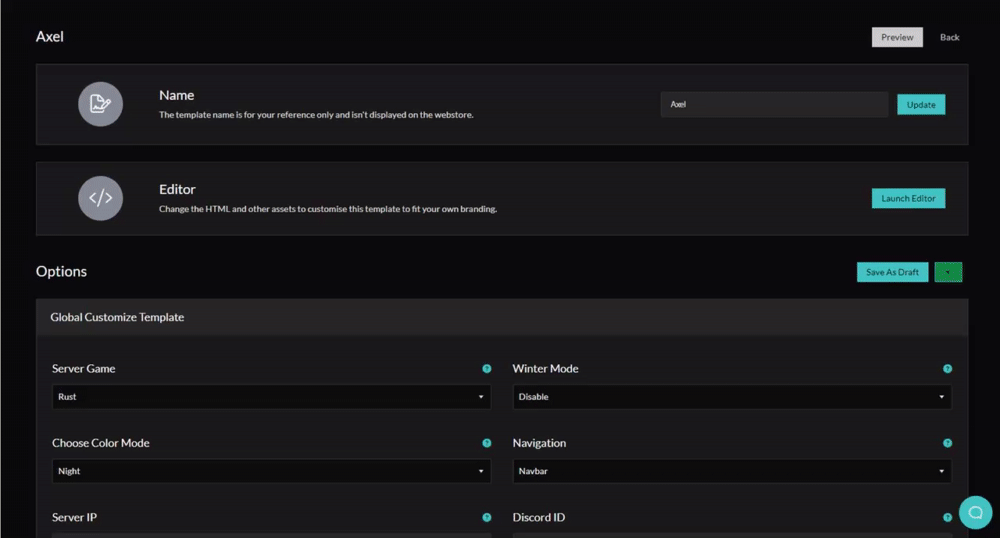
Task: Open the green save options arrow
Action: click(948, 272)
